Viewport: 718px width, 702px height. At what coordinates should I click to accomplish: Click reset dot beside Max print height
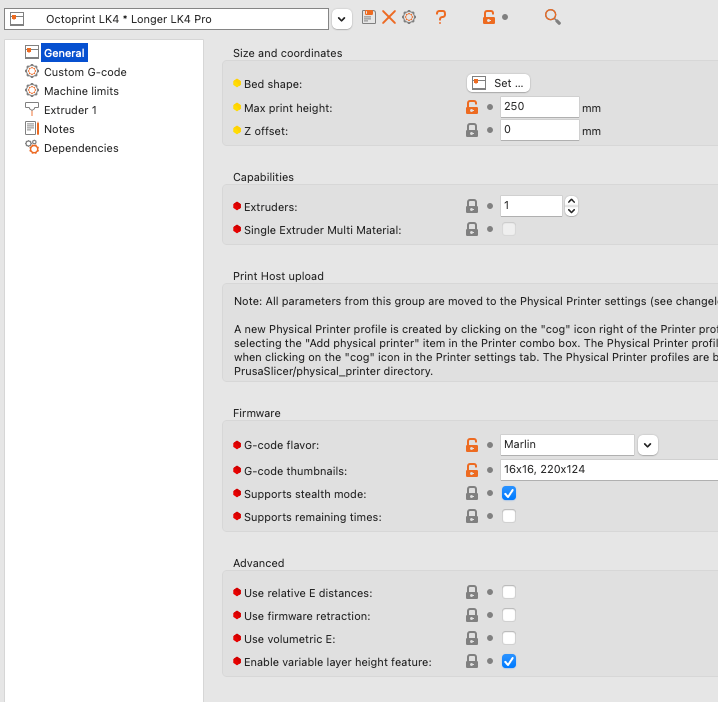pos(490,107)
